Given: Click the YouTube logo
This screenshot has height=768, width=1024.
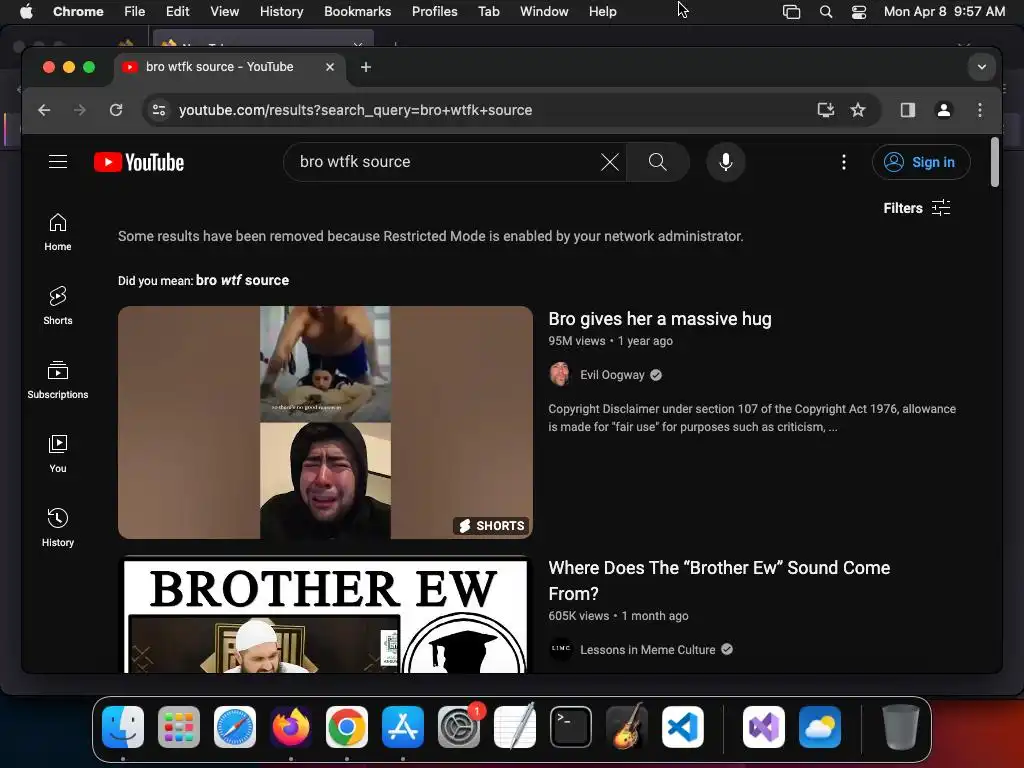Looking at the screenshot, I should tap(138, 162).
